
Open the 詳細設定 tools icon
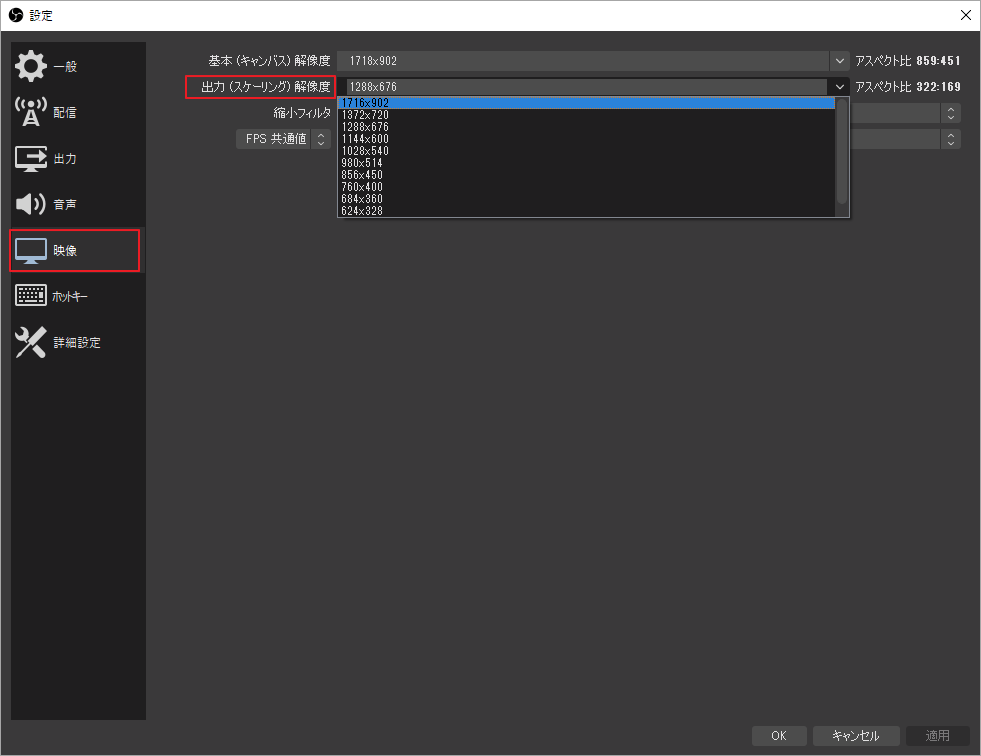coord(31,342)
